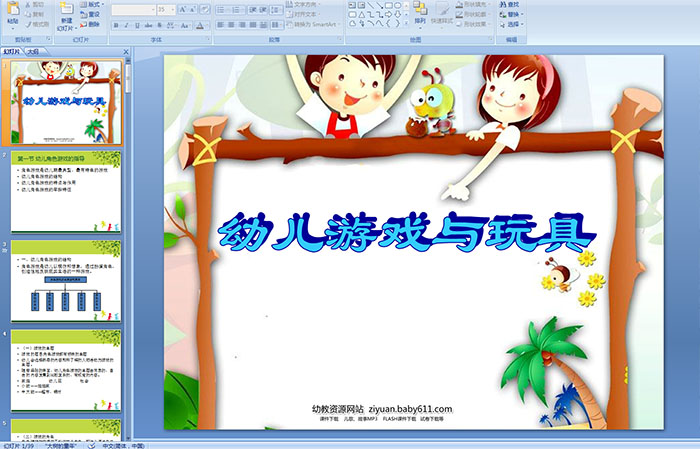Pick the right block arrow shape
The height and width of the screenshot is (449, 700).
click(388, 15)
